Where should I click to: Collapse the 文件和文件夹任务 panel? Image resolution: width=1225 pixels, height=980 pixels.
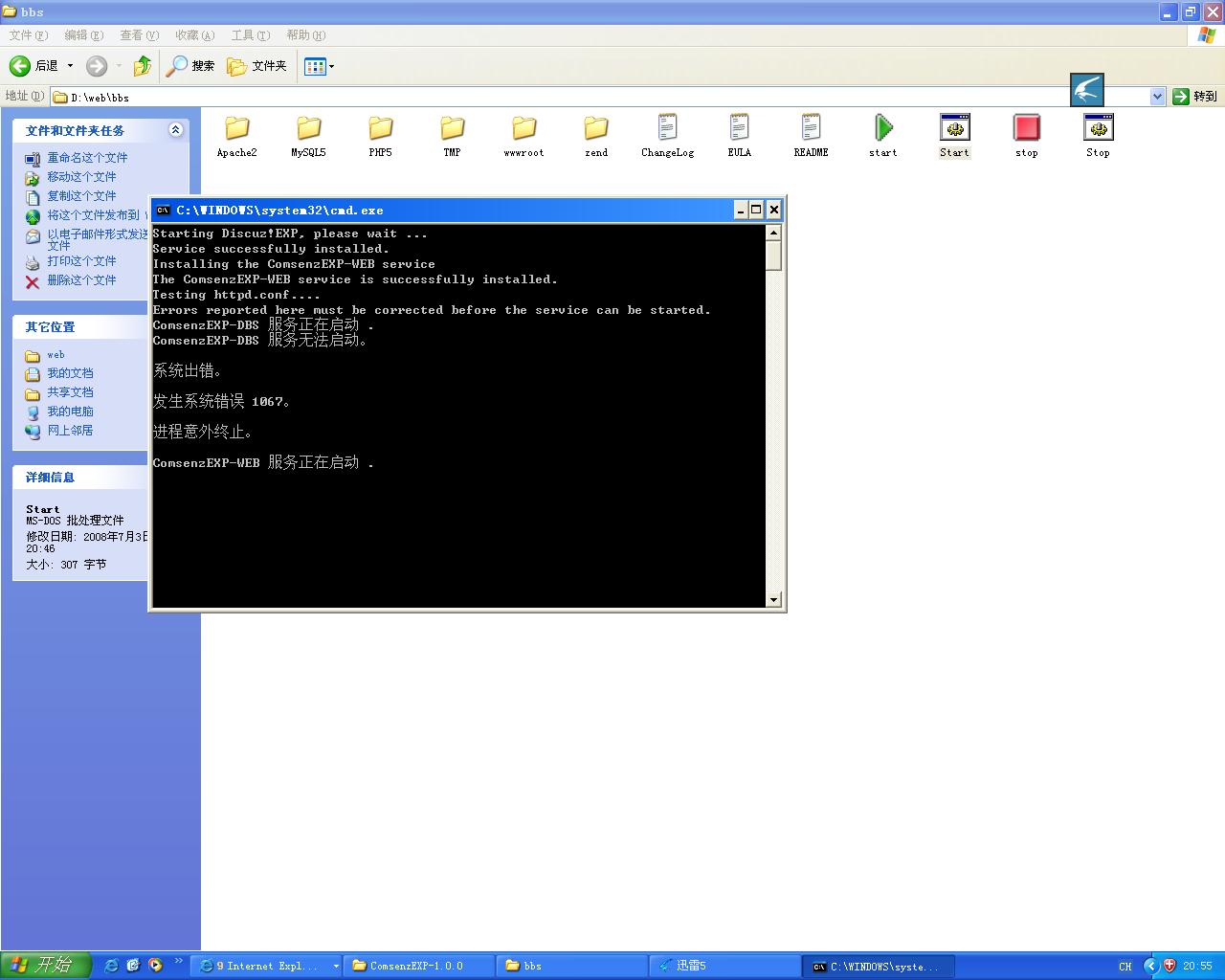[x=175, y=130]
